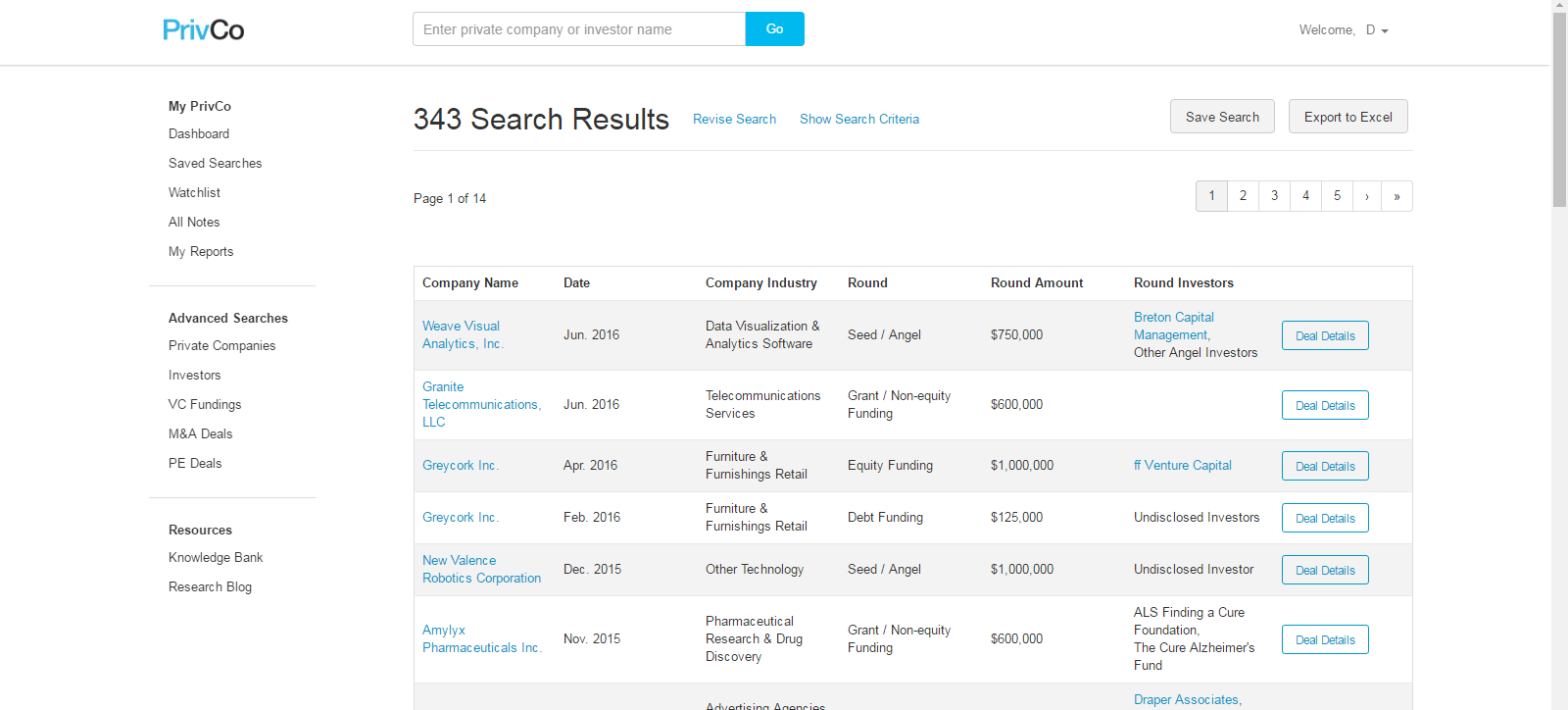
Task: Open Granite Telecommunications, LLC company link
Action: [481, 404]
